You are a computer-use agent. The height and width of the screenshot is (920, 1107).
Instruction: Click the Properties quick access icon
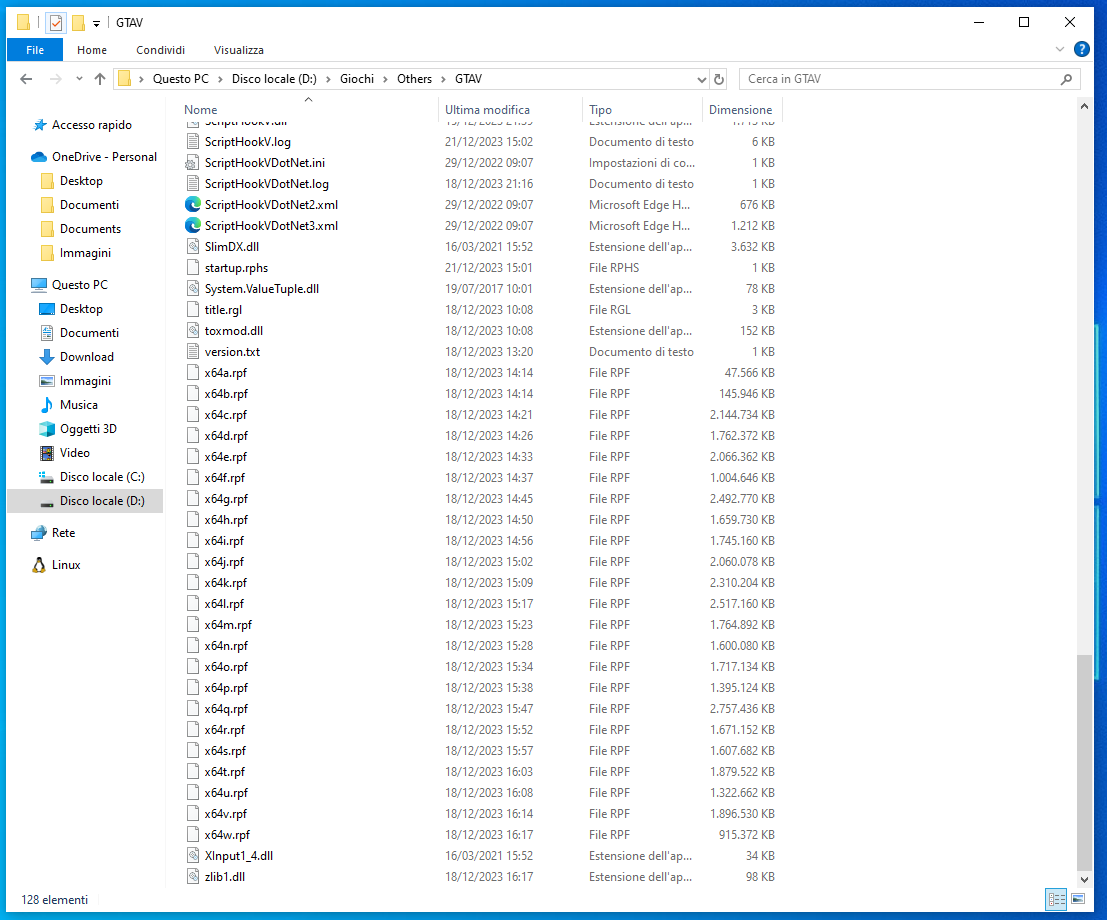point(56,23)
